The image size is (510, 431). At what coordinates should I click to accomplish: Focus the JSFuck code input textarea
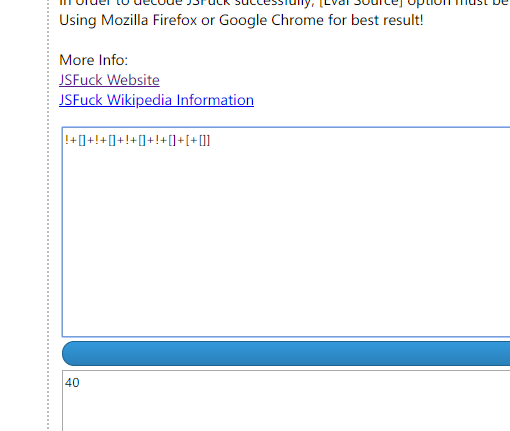pyautogui.click(x=286, y=232)
